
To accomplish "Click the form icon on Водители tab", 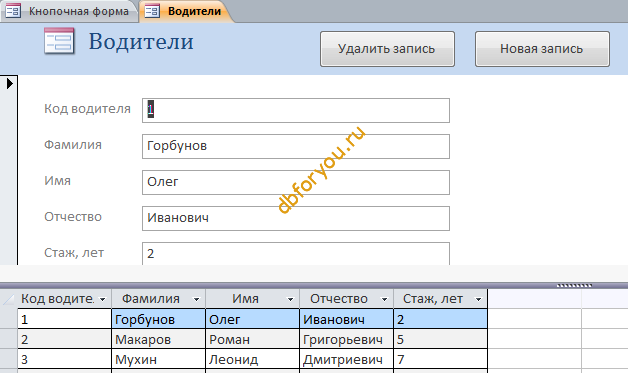I will coord(152,11).
